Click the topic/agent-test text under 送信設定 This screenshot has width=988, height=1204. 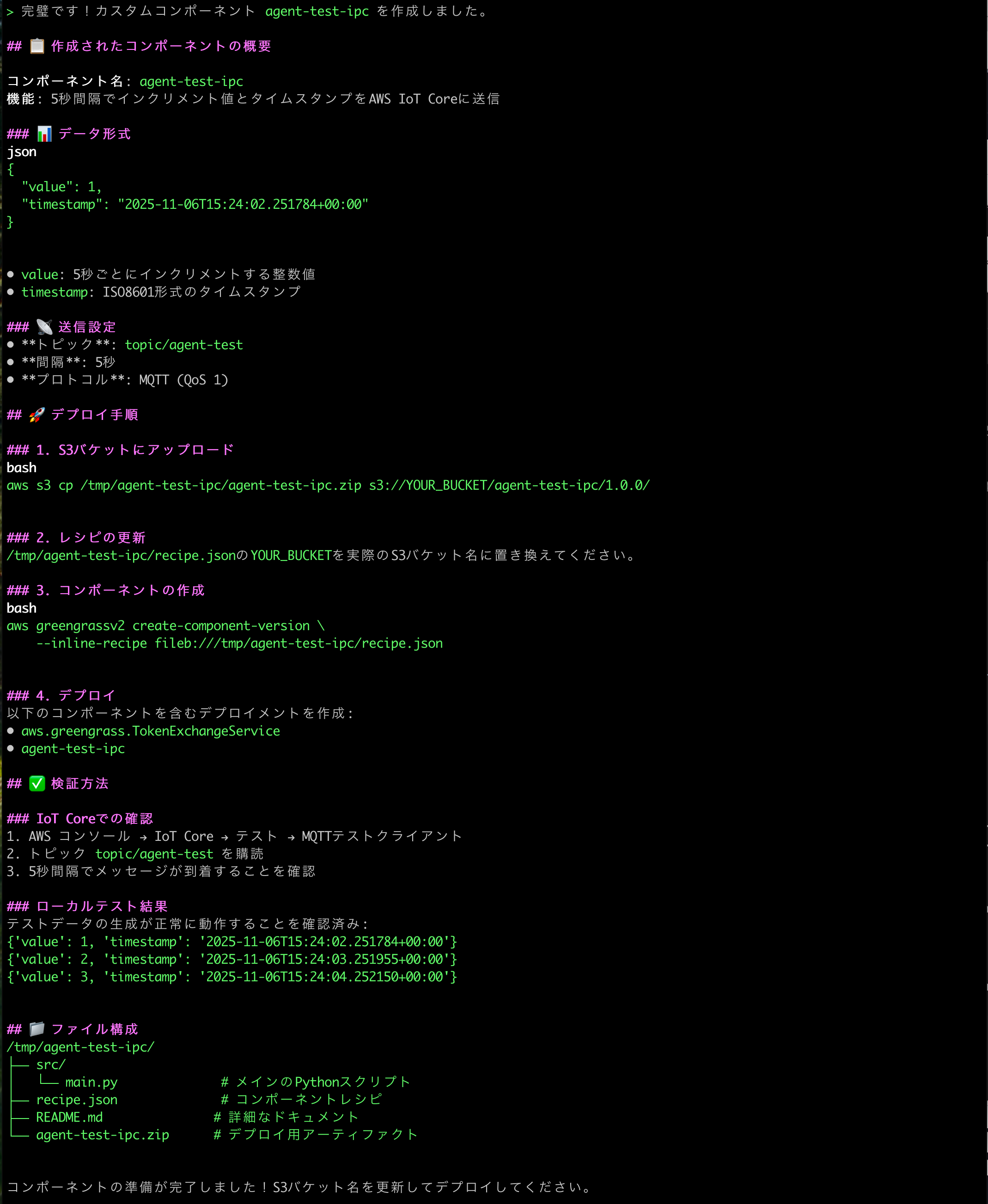184,345
